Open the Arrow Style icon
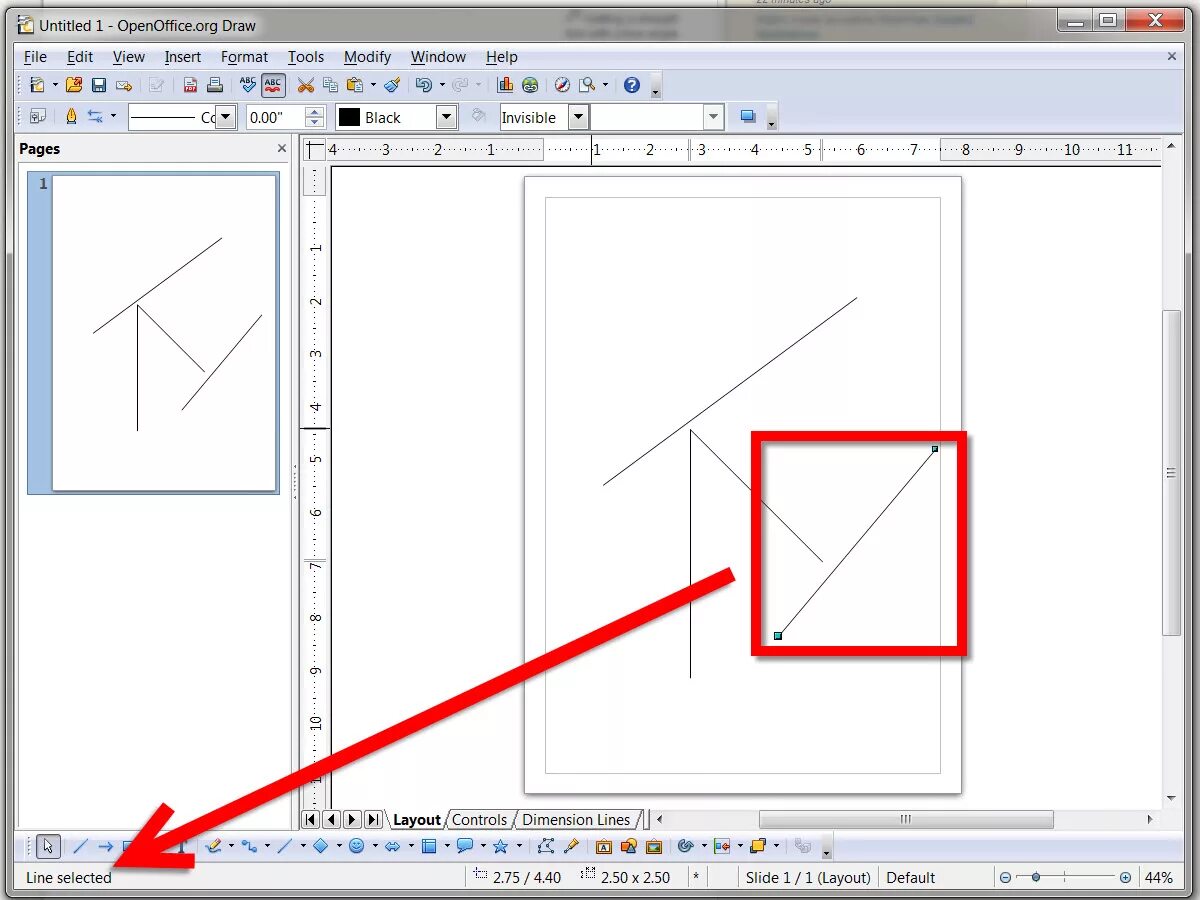 tap(96, 117)
